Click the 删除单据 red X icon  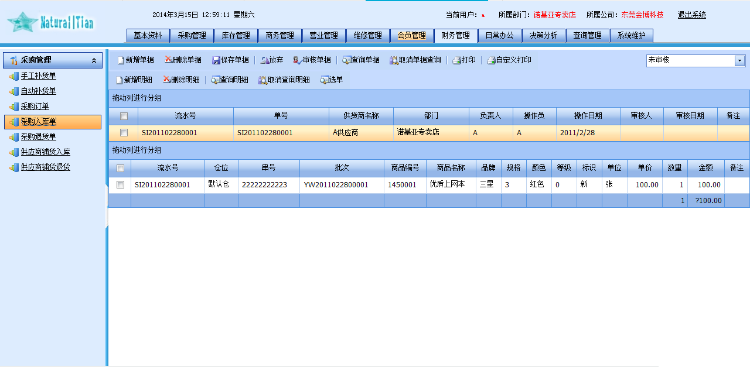click(168, 60)
